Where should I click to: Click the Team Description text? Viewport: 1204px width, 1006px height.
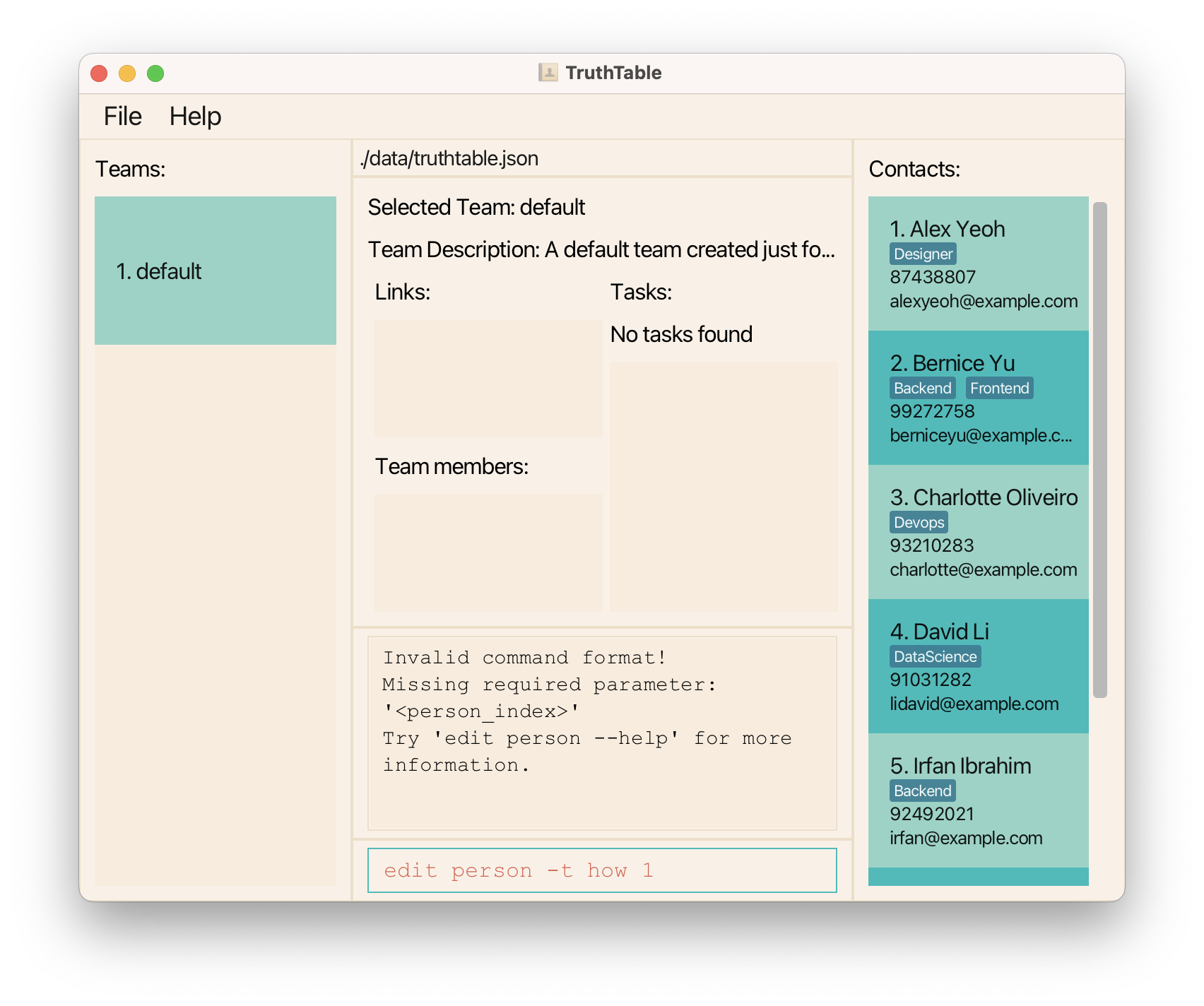[x=601, y=249]
